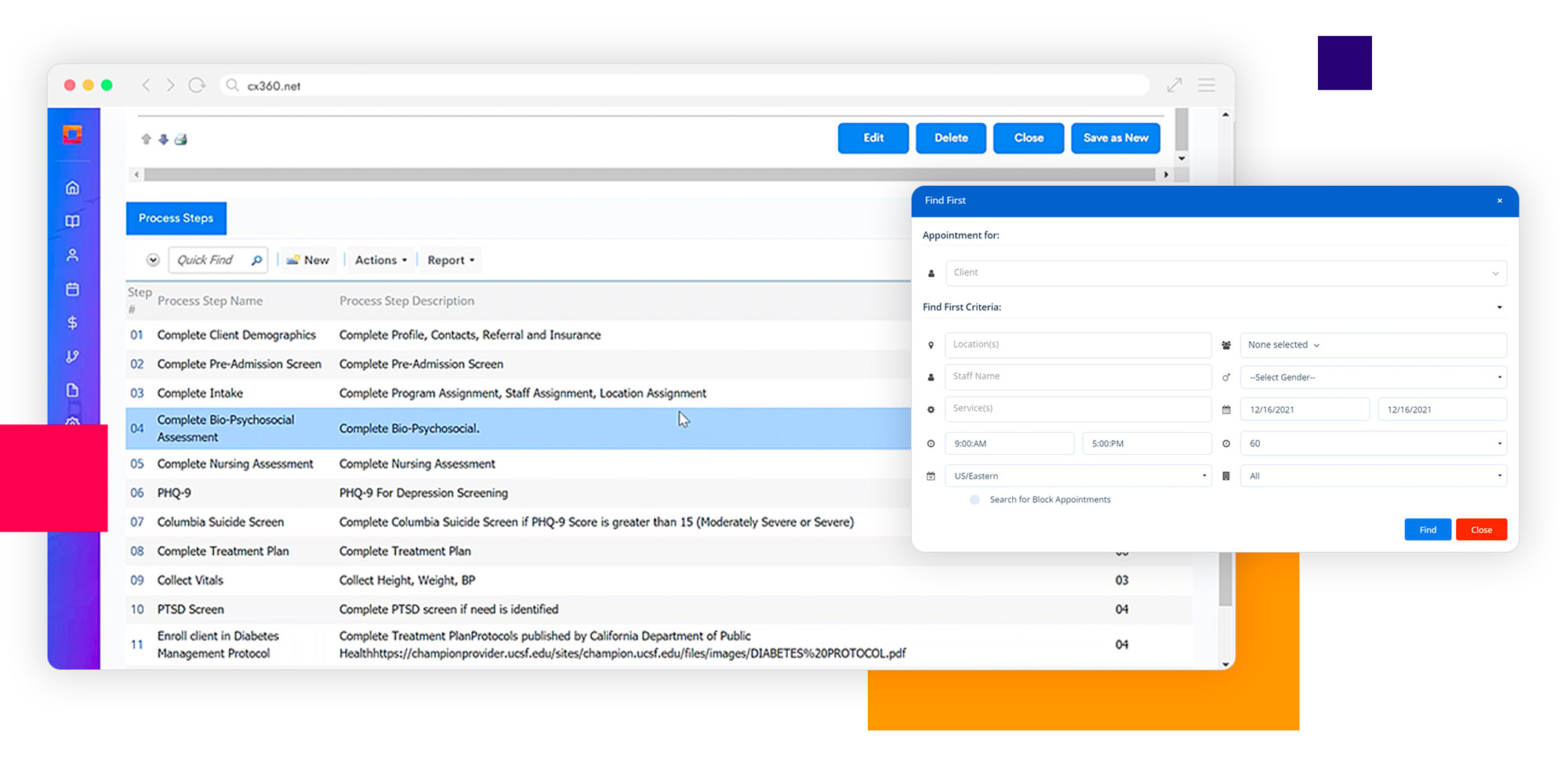
Task: Click the person icon in the sidebar
Action: 72,254
